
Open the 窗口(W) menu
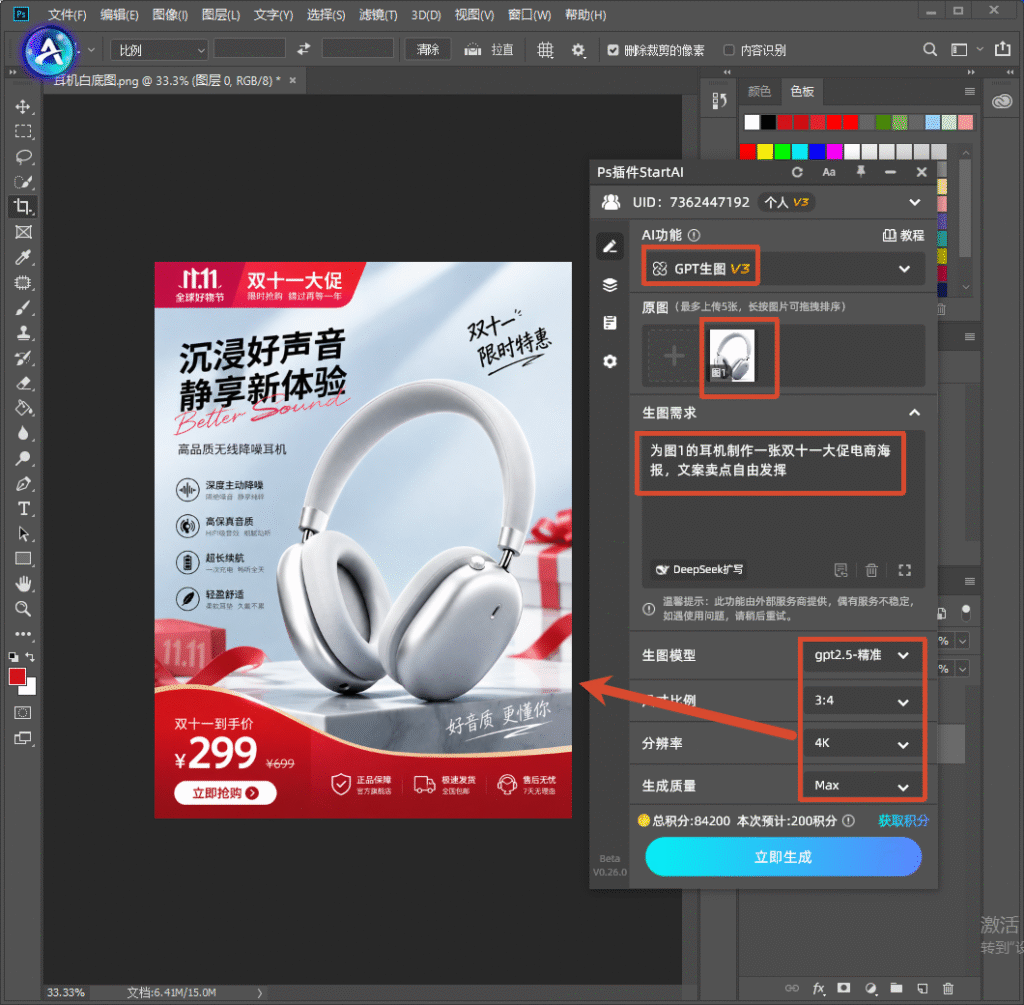(x=529, y=14)
